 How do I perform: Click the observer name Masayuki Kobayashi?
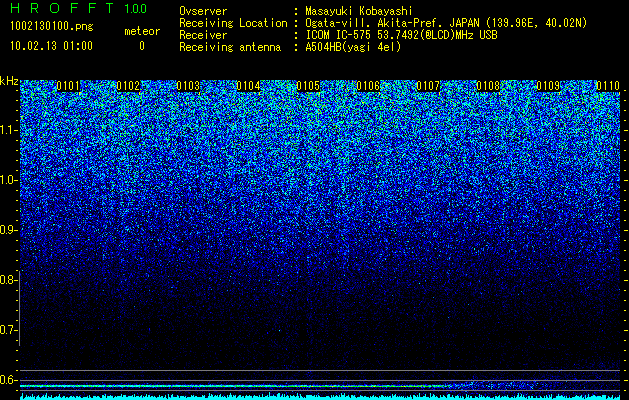[358, 11]
